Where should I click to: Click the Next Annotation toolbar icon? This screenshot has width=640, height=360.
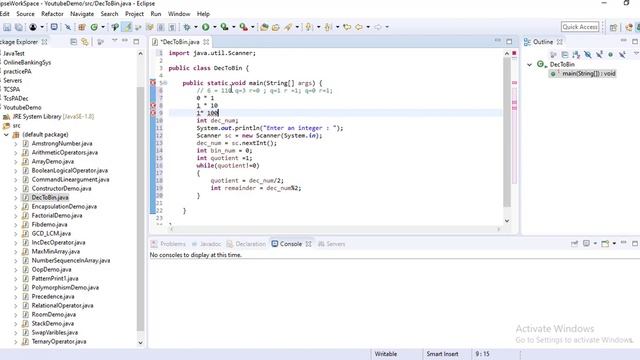point(309,27)
